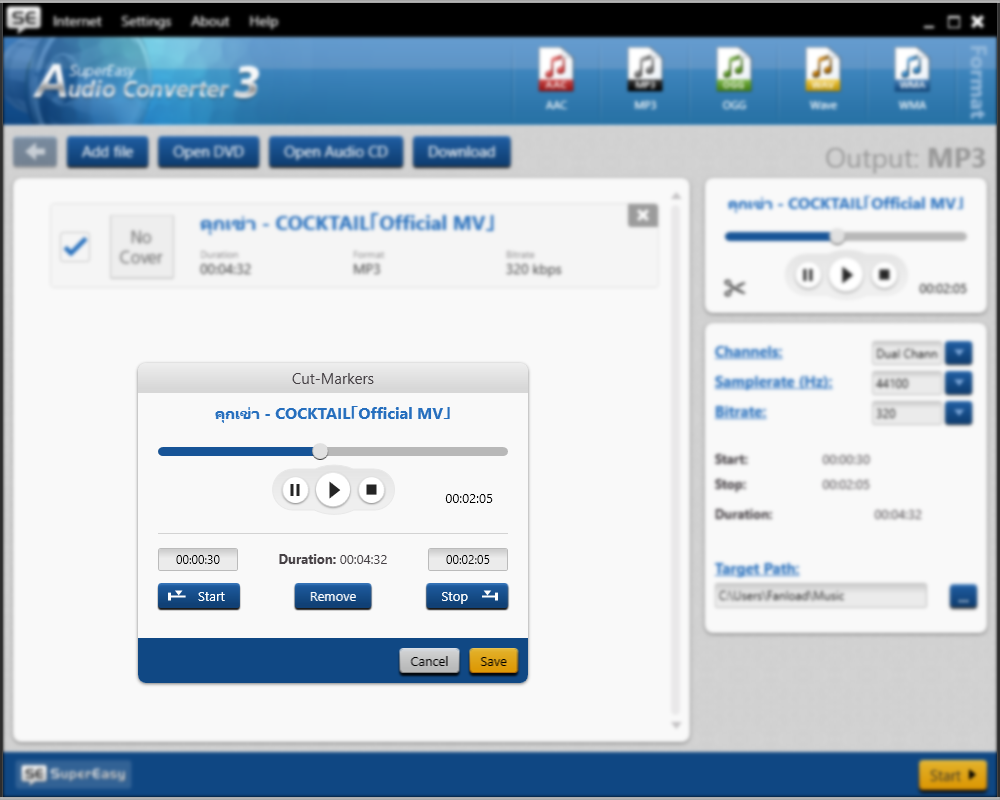
Task: Play the track in Cut-Markers dialog
Action: [x=333, y=490]
